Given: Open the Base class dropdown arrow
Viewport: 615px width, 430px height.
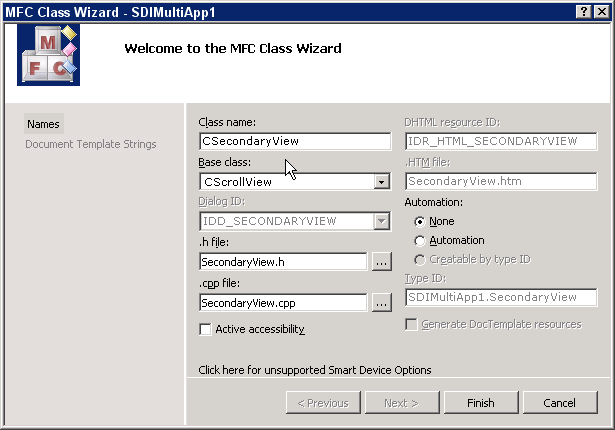Looking at the screenshot, I should [381, 182].
